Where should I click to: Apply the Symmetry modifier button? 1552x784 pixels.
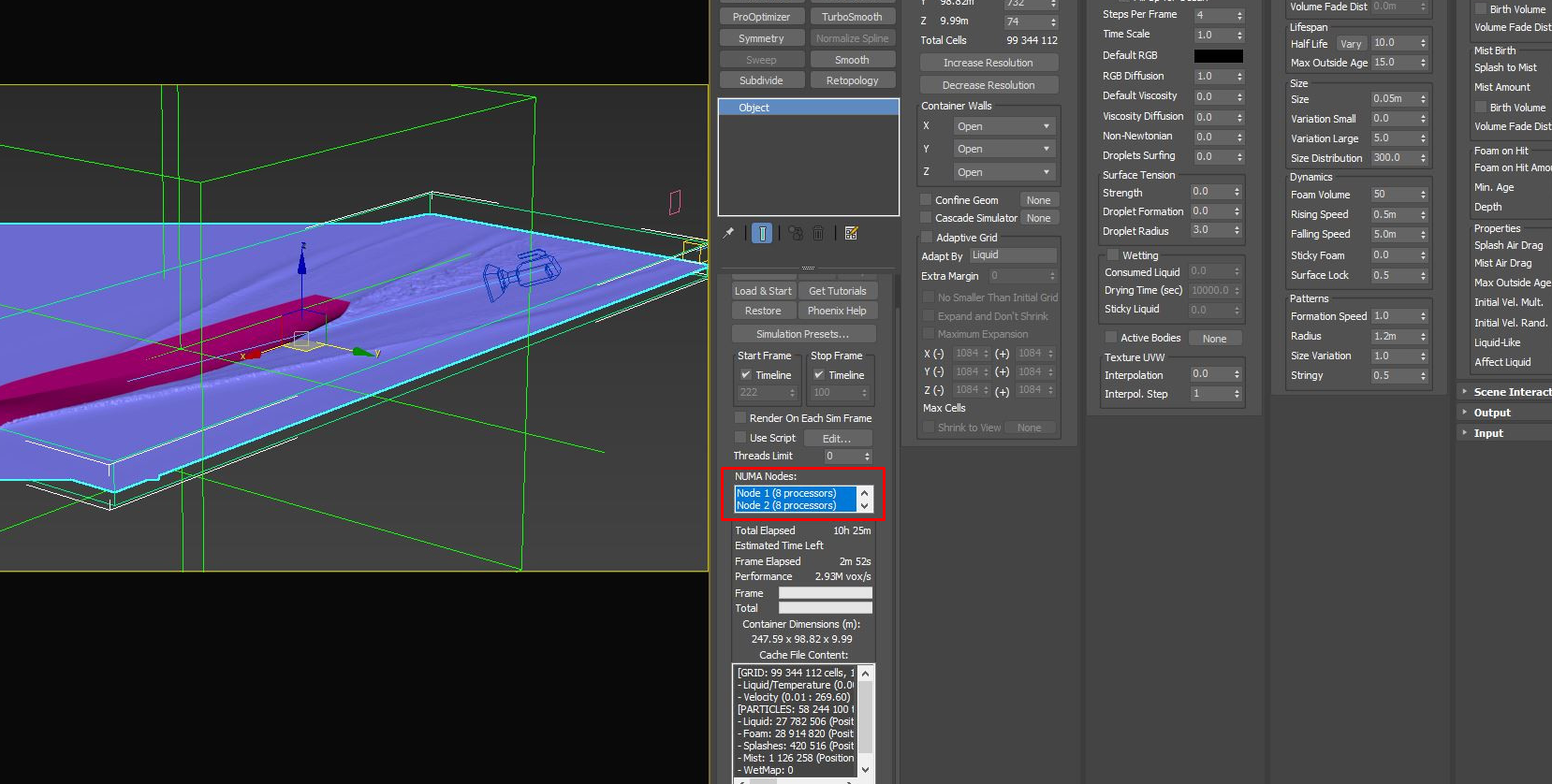tap(761, 38)
